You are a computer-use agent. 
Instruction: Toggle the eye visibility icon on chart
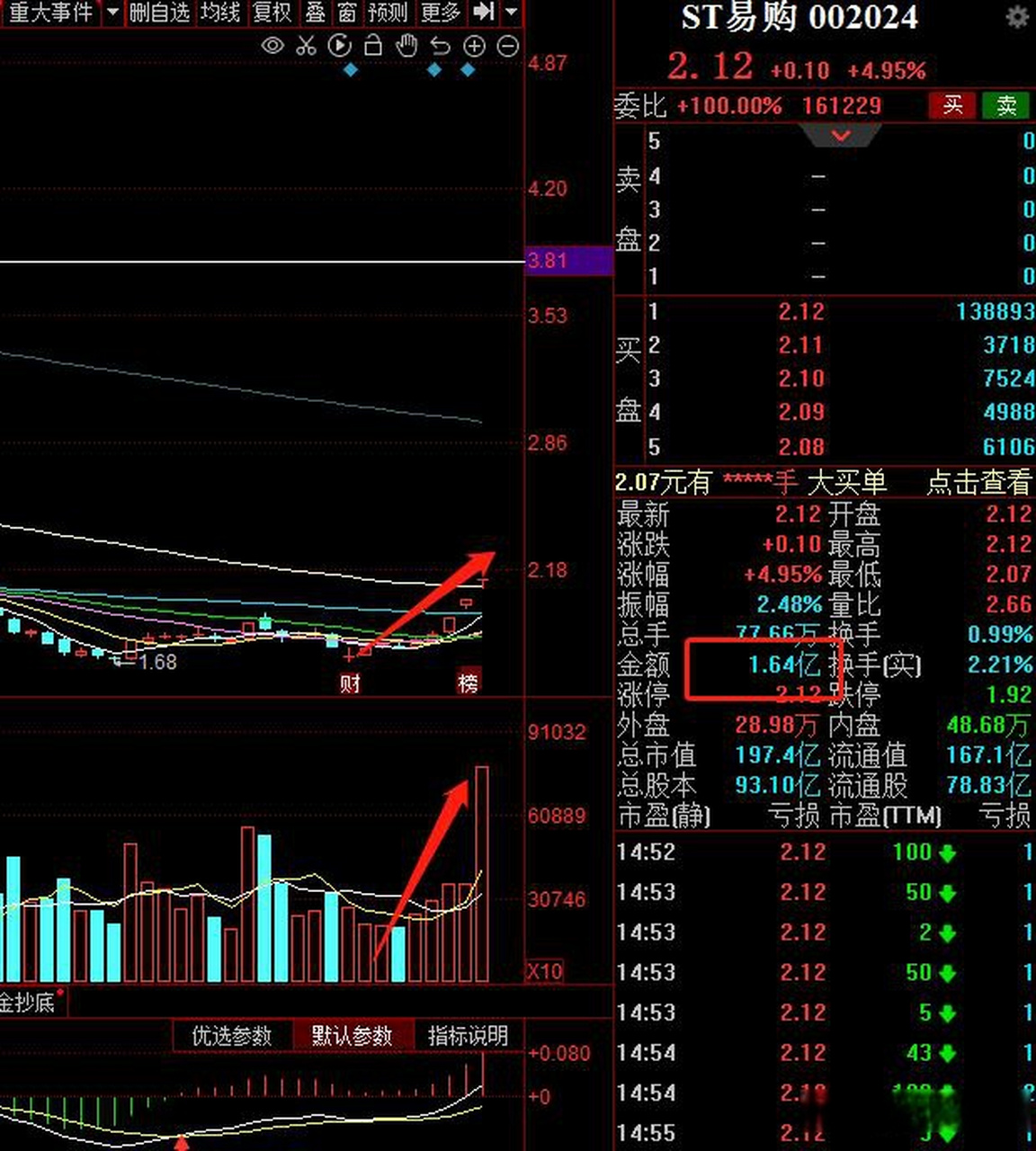tap(272, 46)
